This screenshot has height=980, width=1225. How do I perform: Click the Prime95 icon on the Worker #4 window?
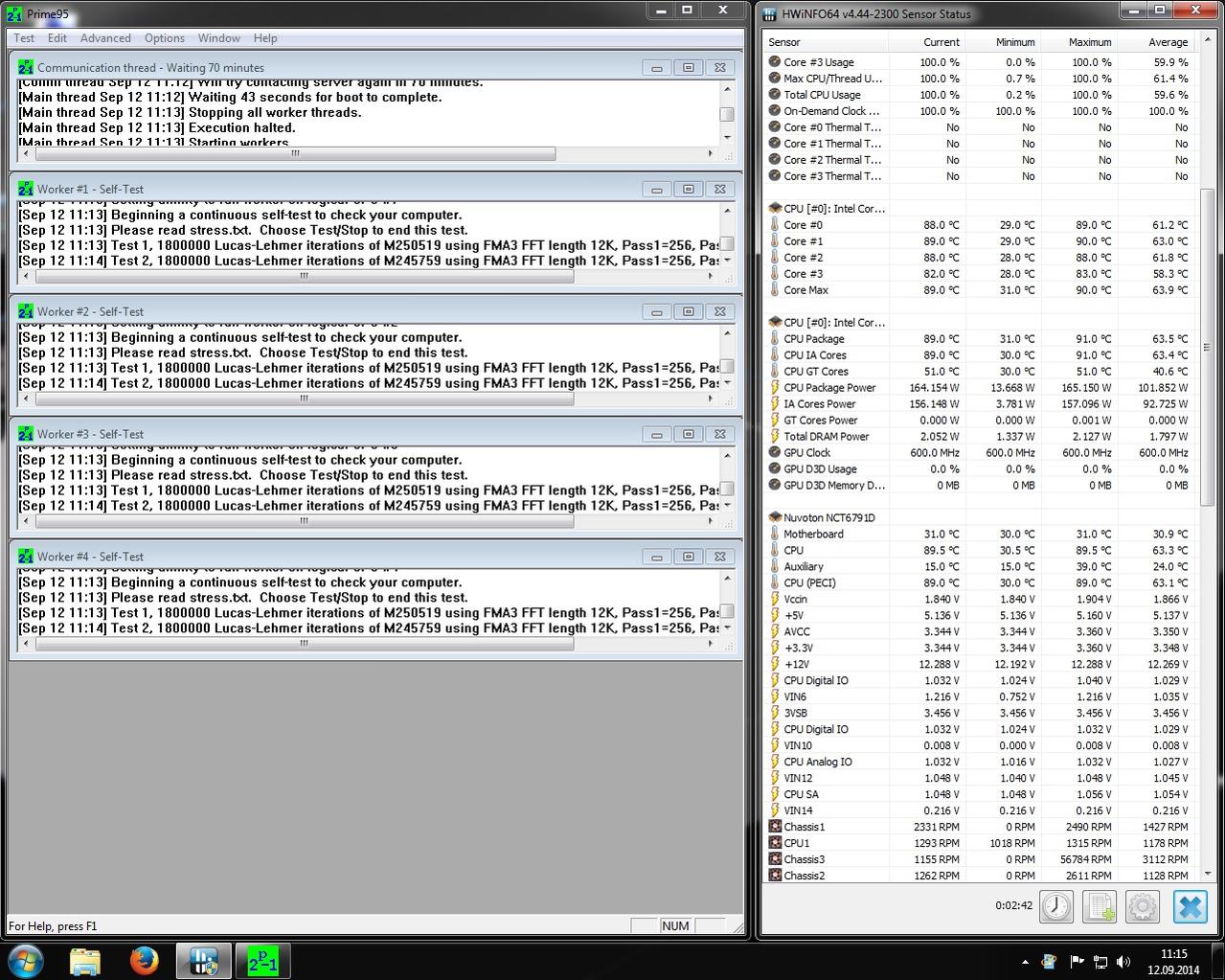(x=26, y=558)
